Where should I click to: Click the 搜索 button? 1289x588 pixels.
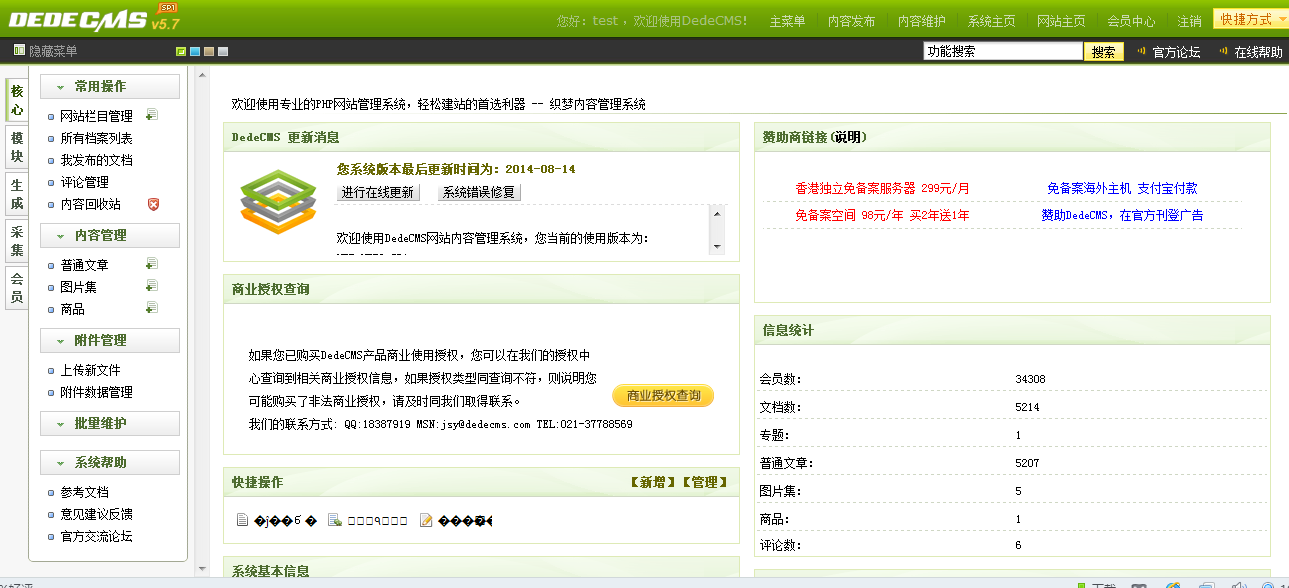pos(1104,52)
